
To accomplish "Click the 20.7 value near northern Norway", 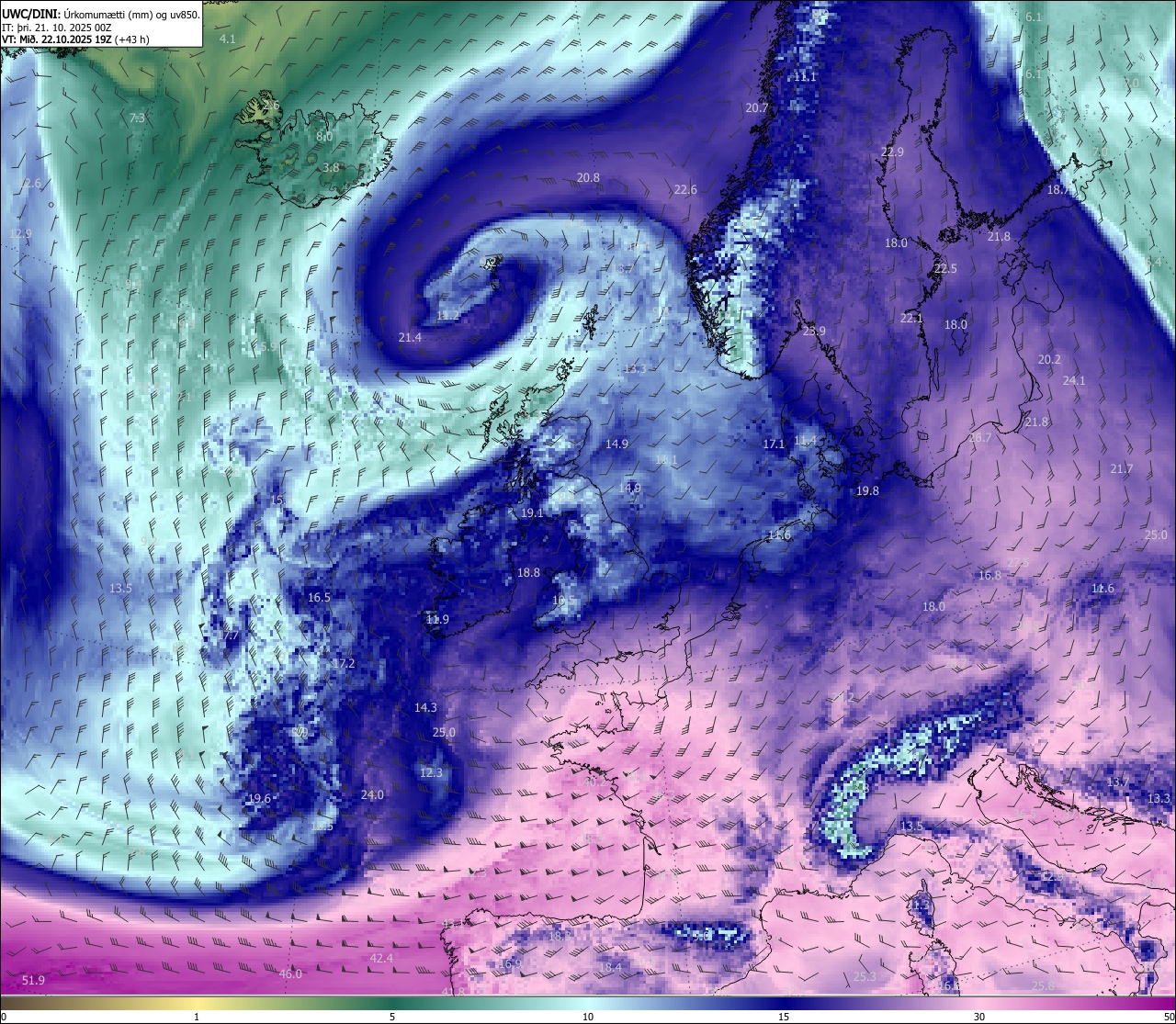I will [x=757, y=108].
